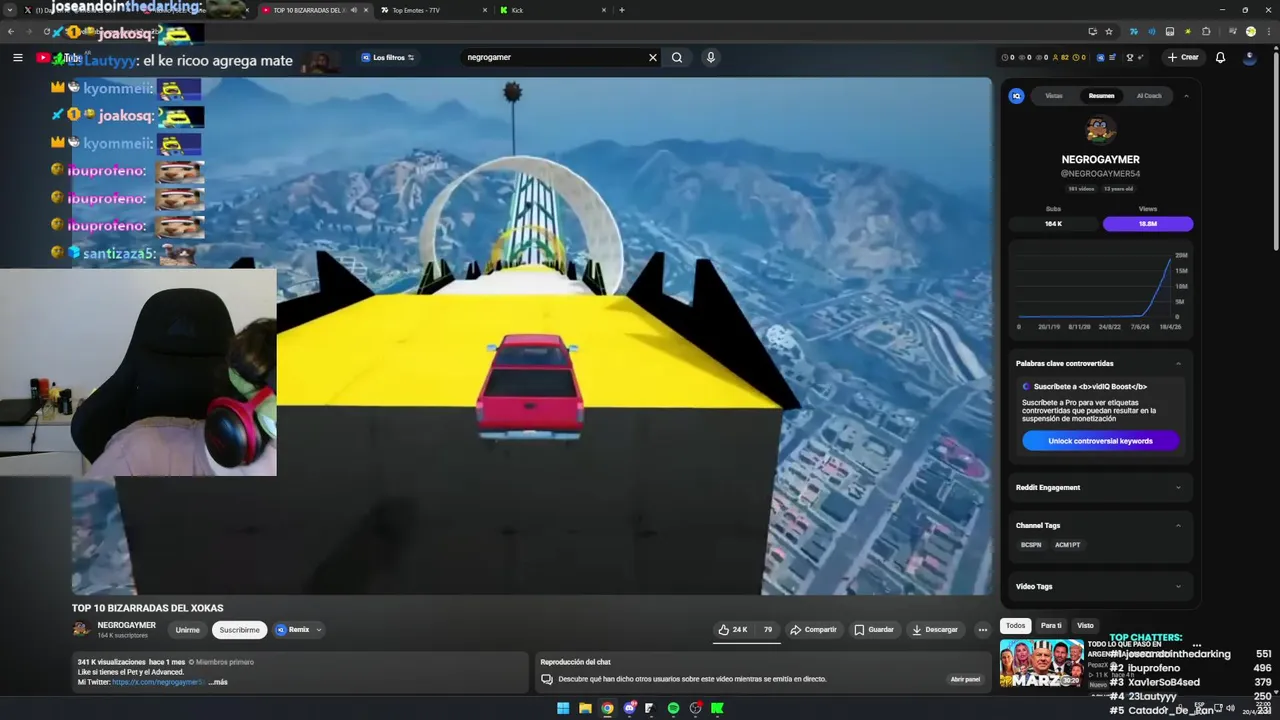
Task: Click the BCSPN channel tag
Action: click(x=1031, y=545)
